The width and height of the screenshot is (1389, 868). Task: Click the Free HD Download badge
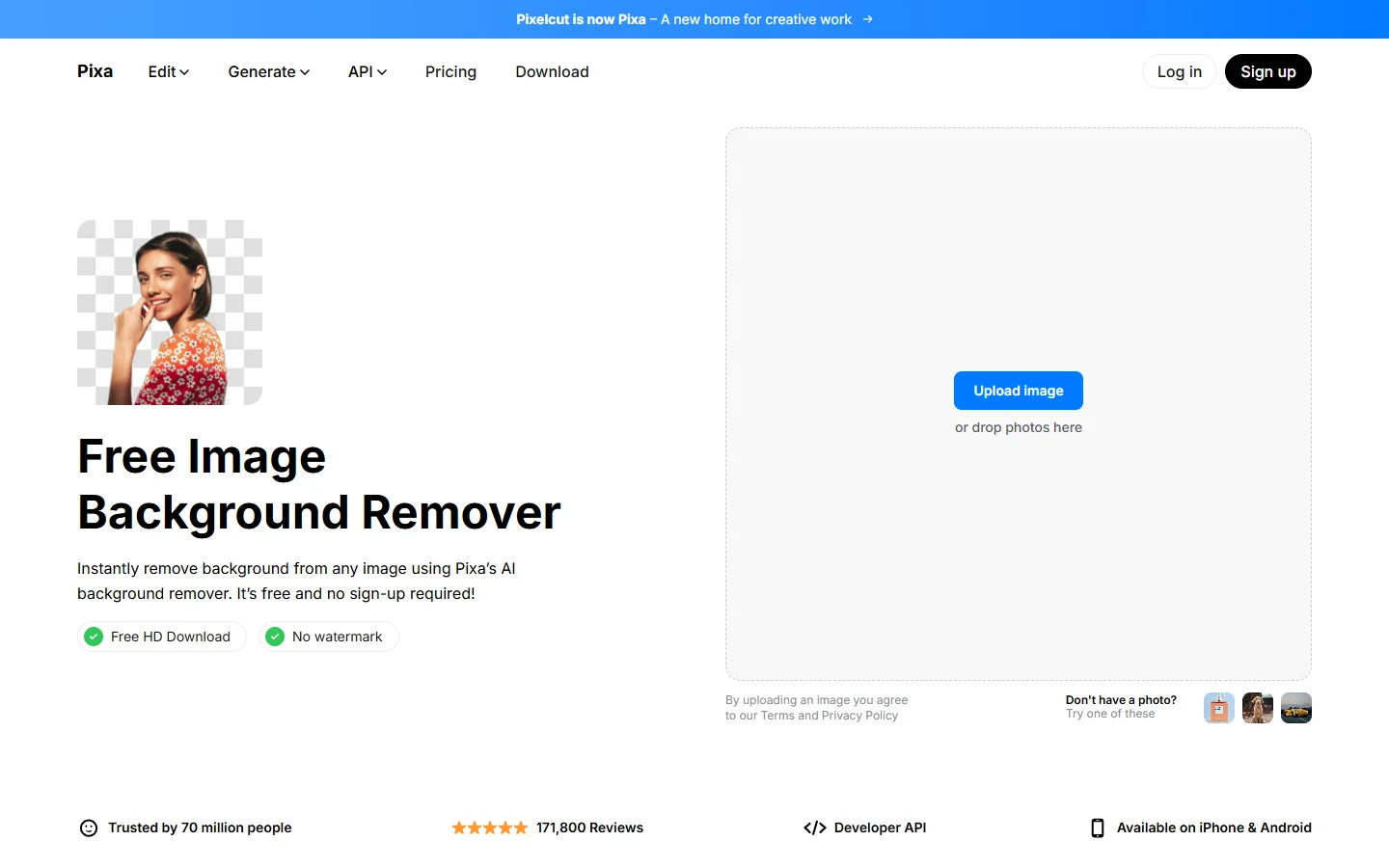(161, 637)
